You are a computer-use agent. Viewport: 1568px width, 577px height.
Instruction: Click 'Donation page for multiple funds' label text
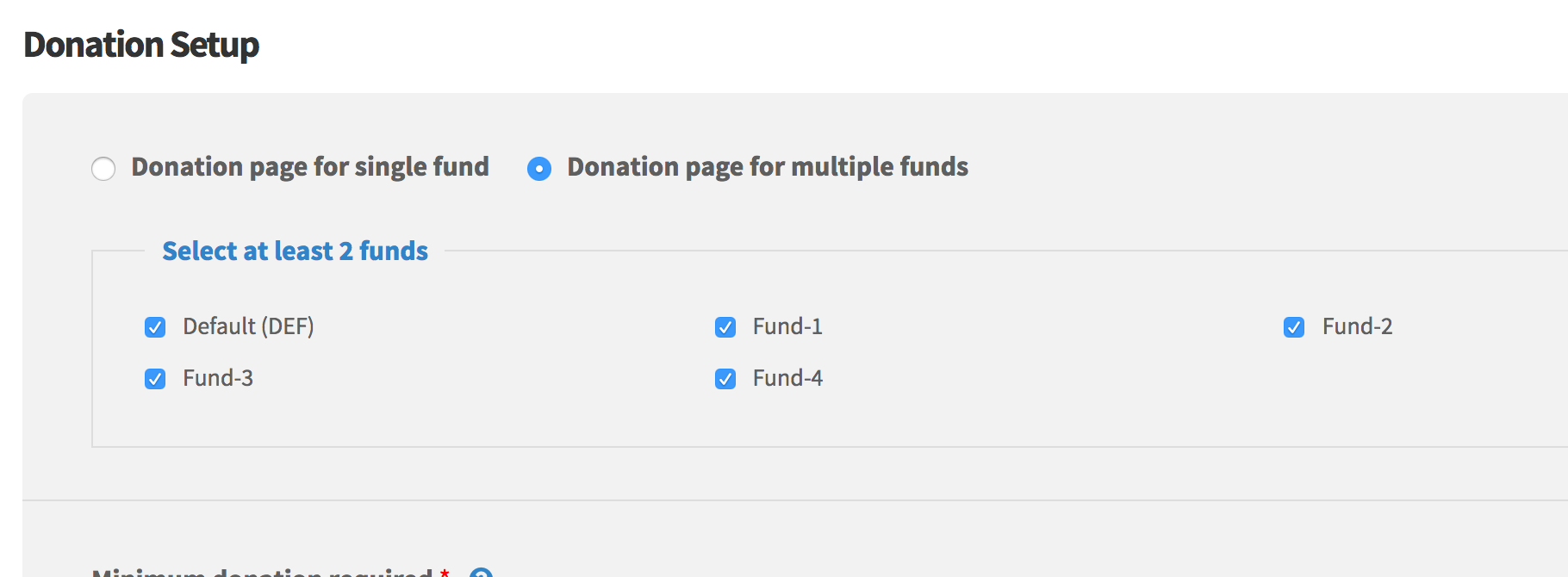point(768,167)
